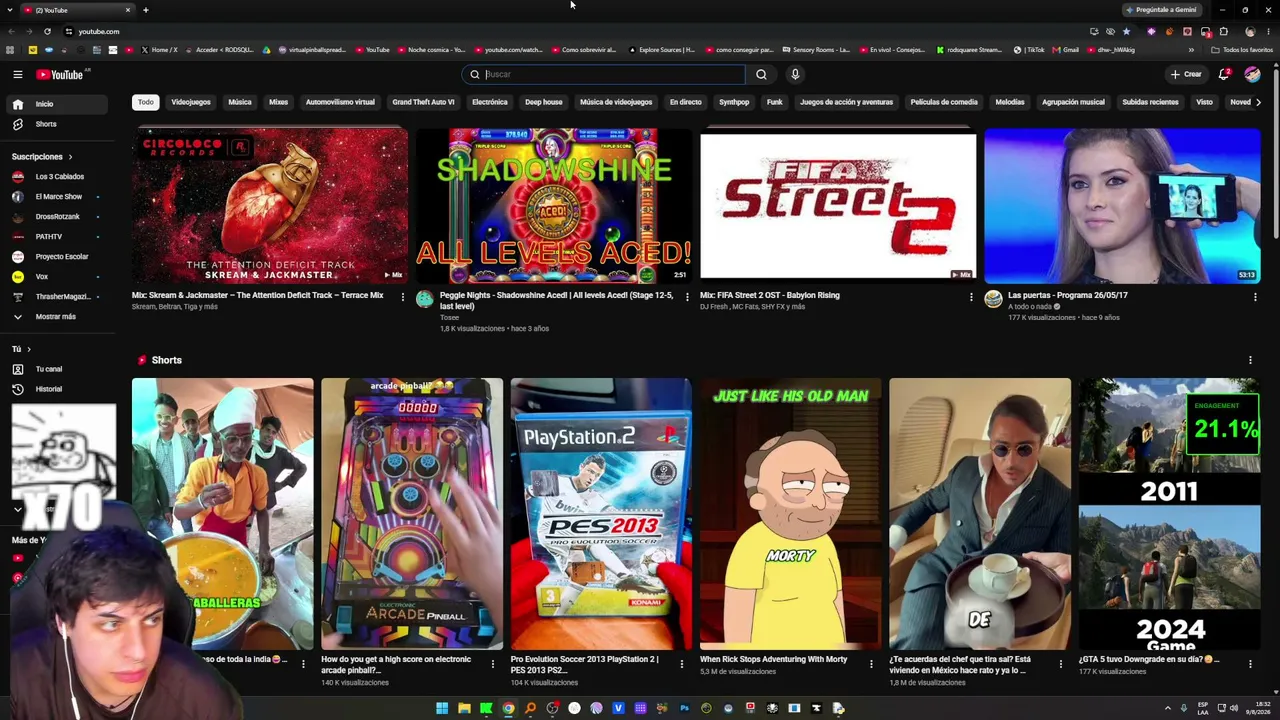This screenshot has width=1280, height=720.
Task: Open Proyecto Escolar subscription
Action: 55,257
